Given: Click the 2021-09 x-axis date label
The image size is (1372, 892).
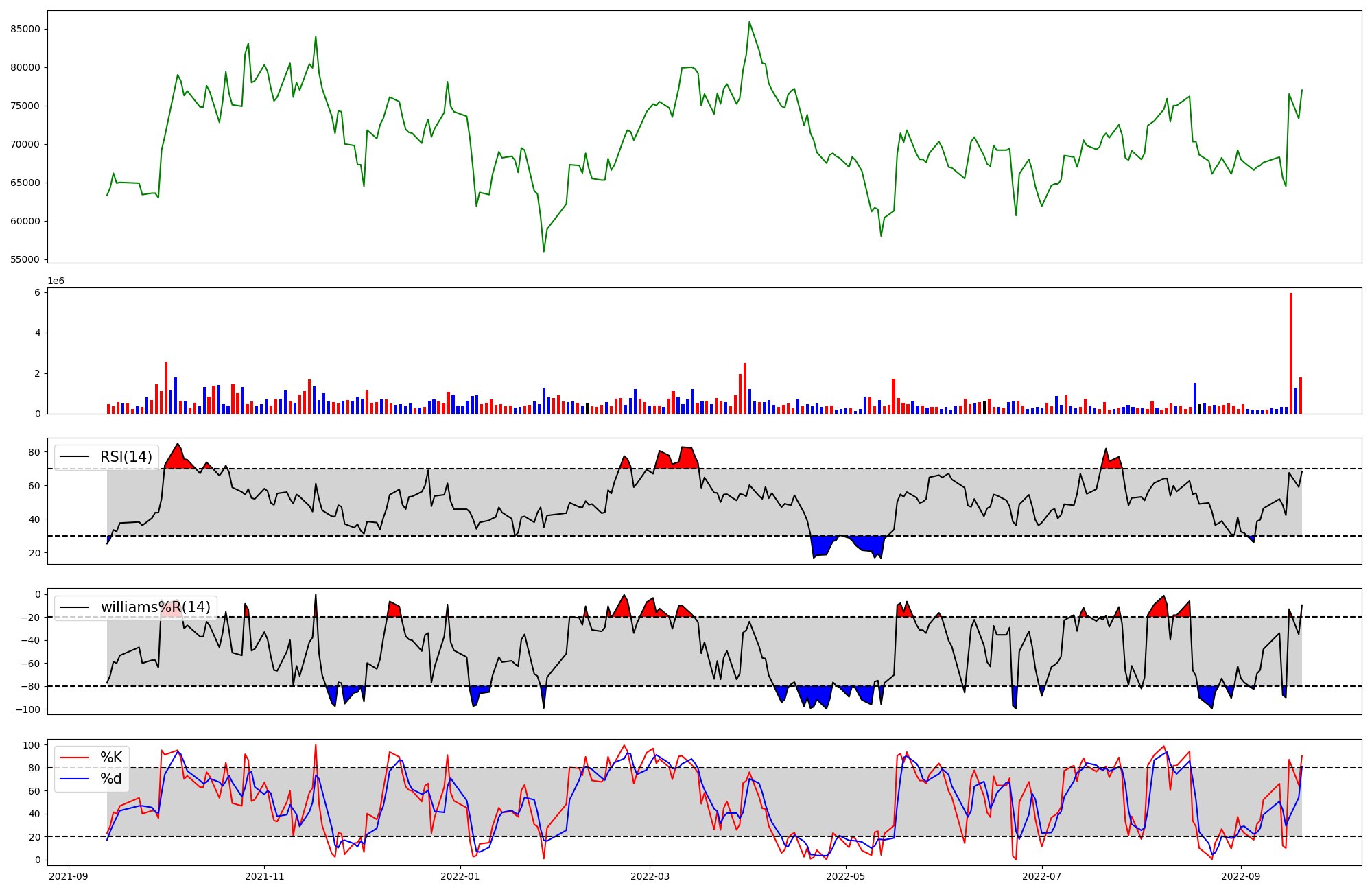Looking at the screenshot, I should pyautogui.click(x=69, y=876).
